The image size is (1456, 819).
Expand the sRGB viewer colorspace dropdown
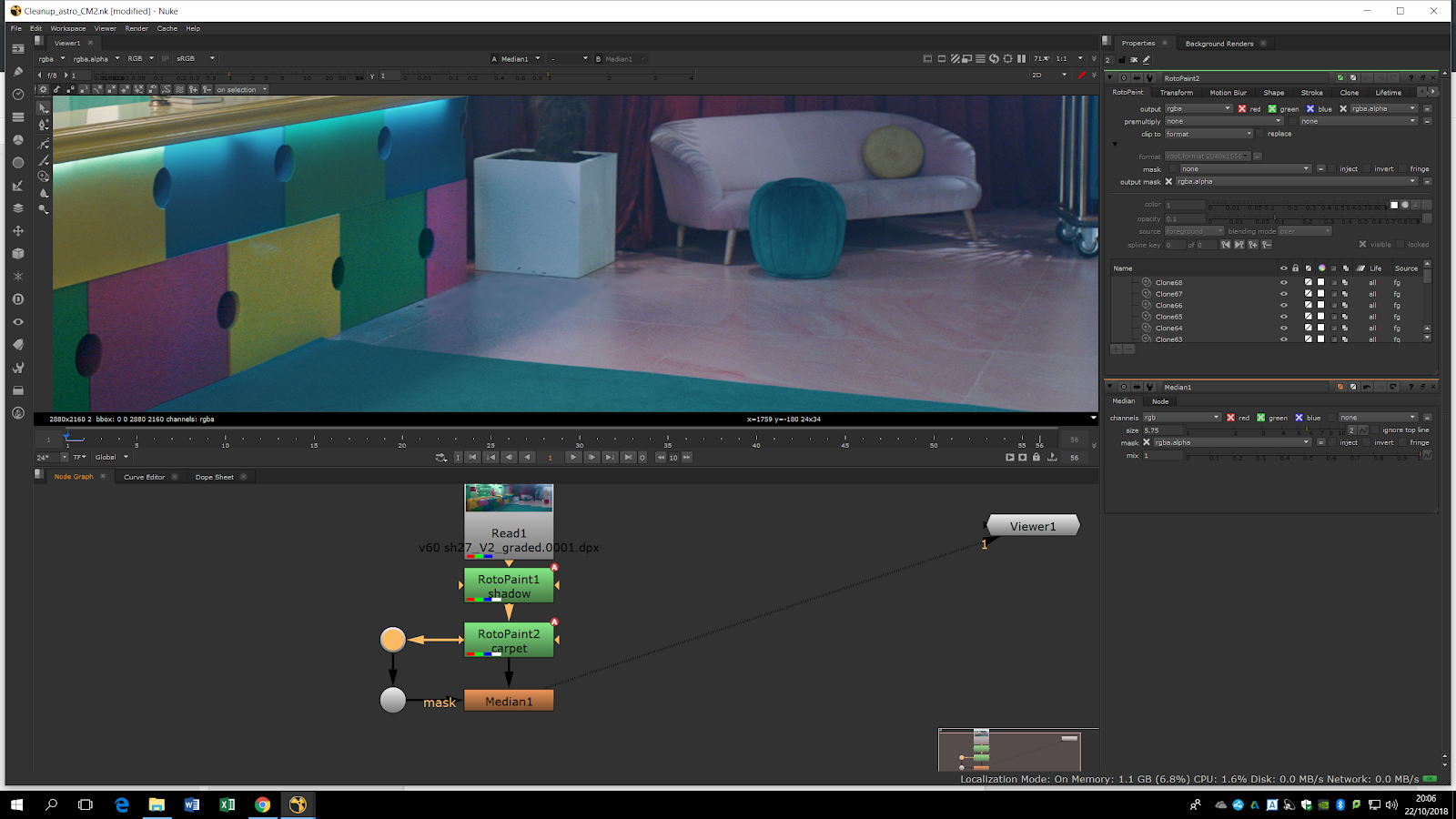pos(196,58)
